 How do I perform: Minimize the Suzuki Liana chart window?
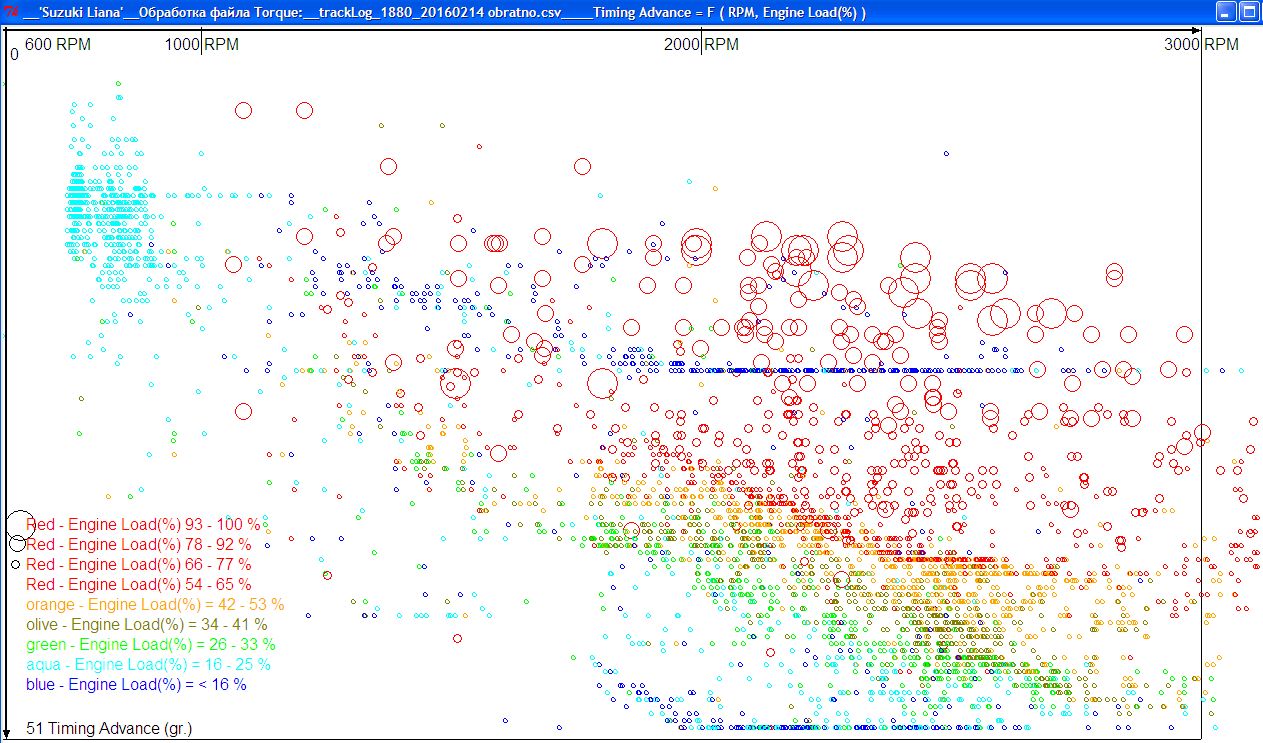pos(1226,12)
